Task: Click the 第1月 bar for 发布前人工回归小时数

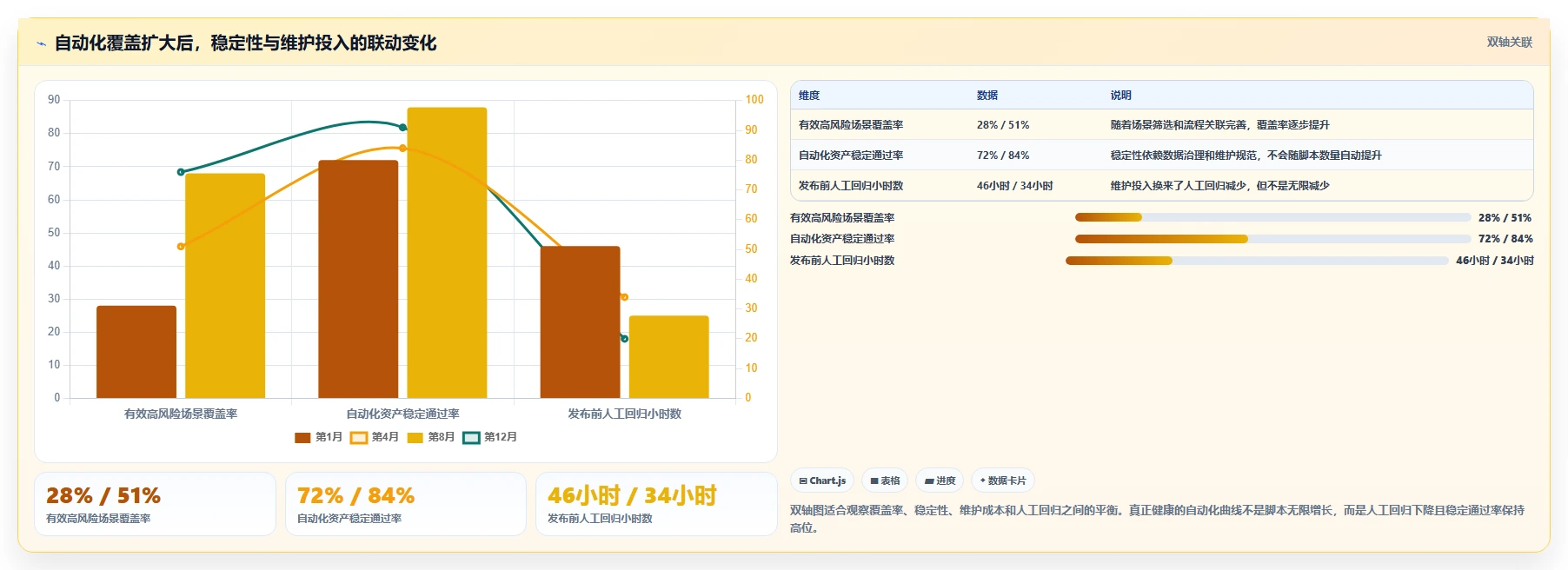Action: coord(581,322)
